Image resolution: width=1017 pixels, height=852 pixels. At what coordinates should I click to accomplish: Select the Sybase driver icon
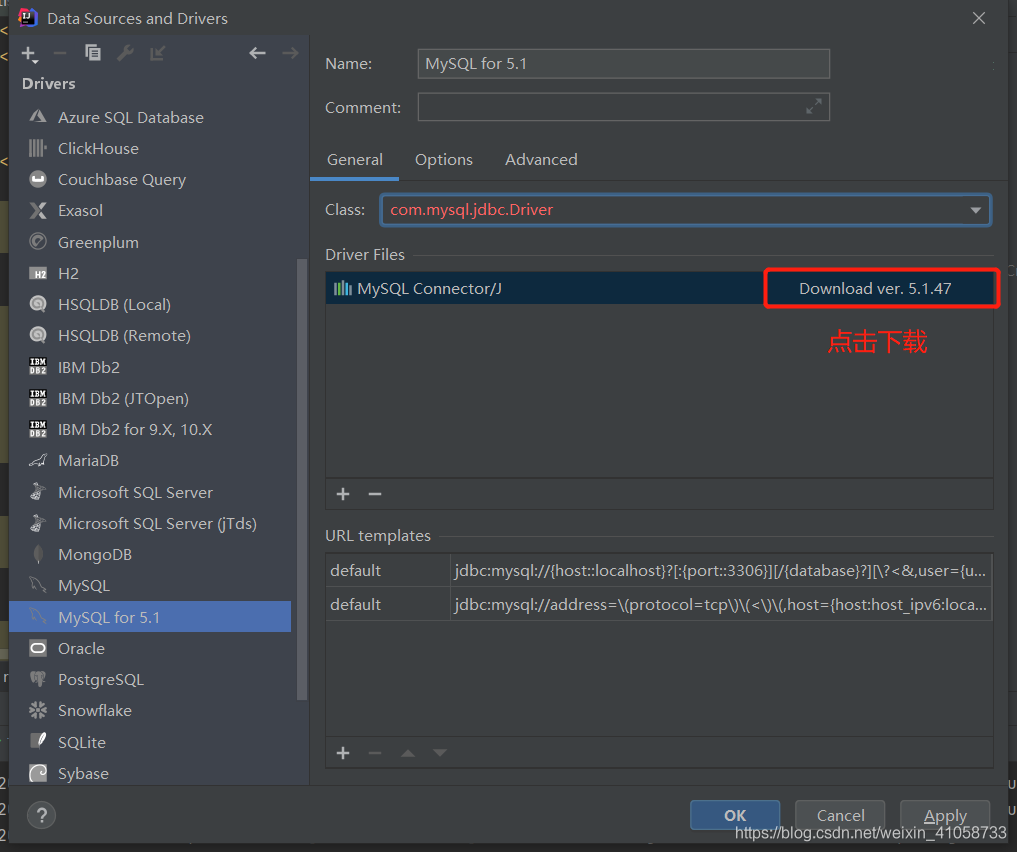click(x=38, y=773)
